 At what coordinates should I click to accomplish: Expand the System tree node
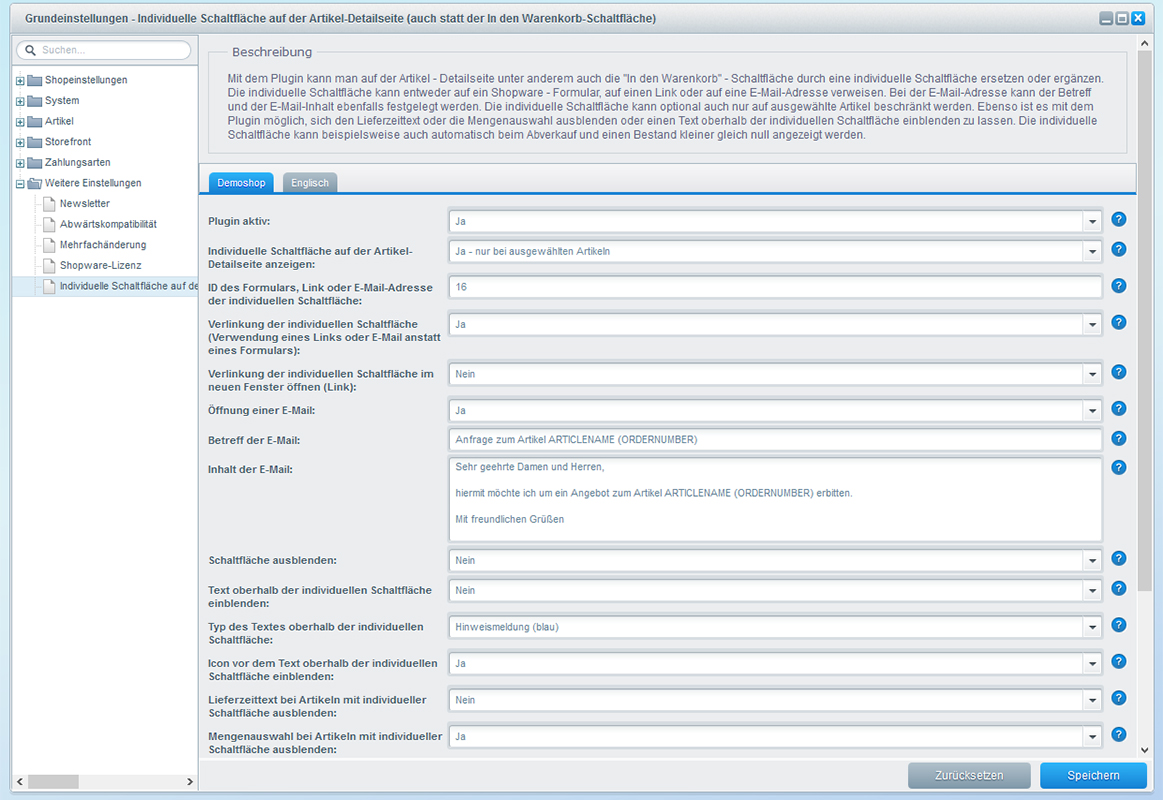pos(20,102)
